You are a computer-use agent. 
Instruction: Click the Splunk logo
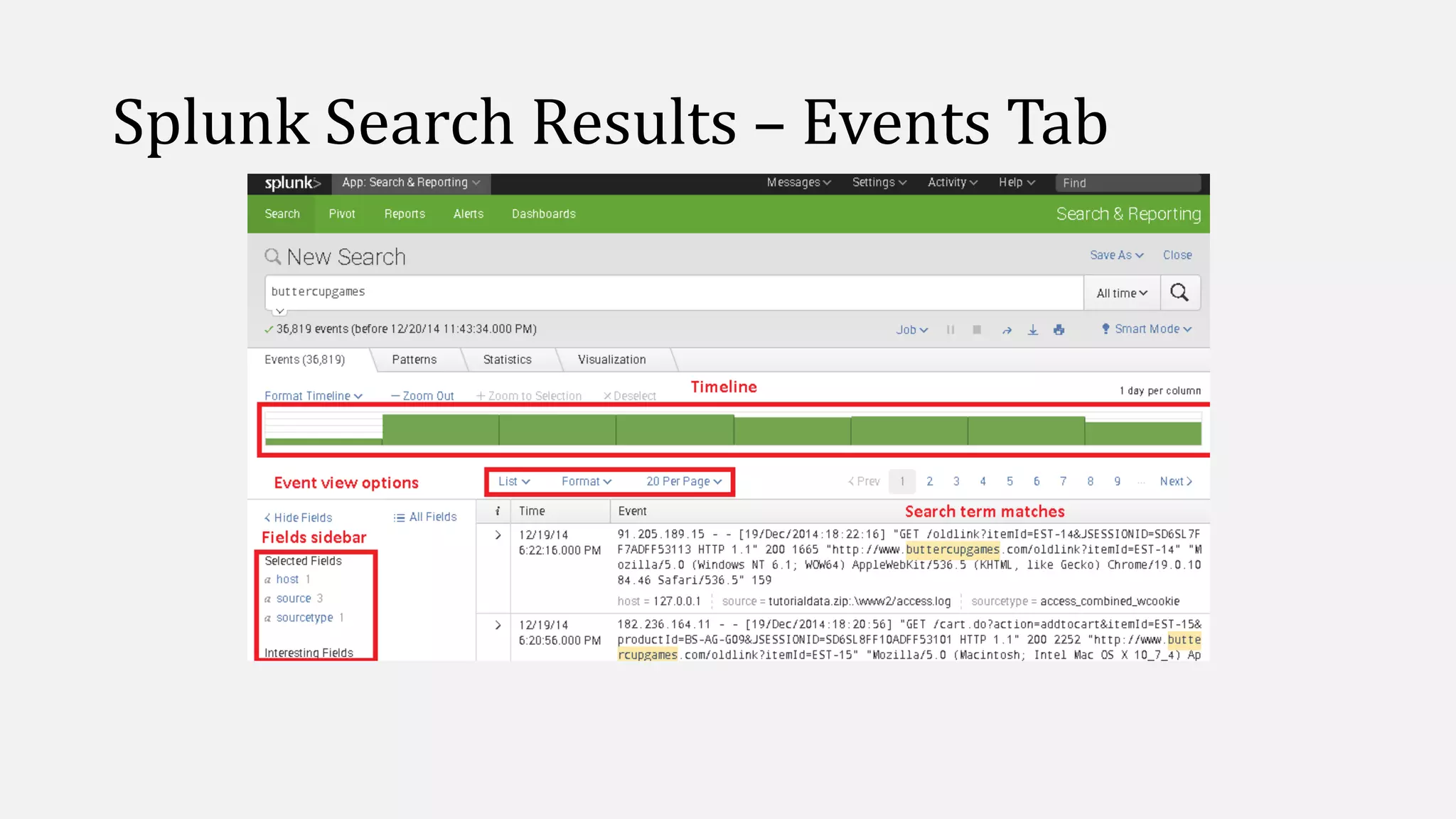292,183
